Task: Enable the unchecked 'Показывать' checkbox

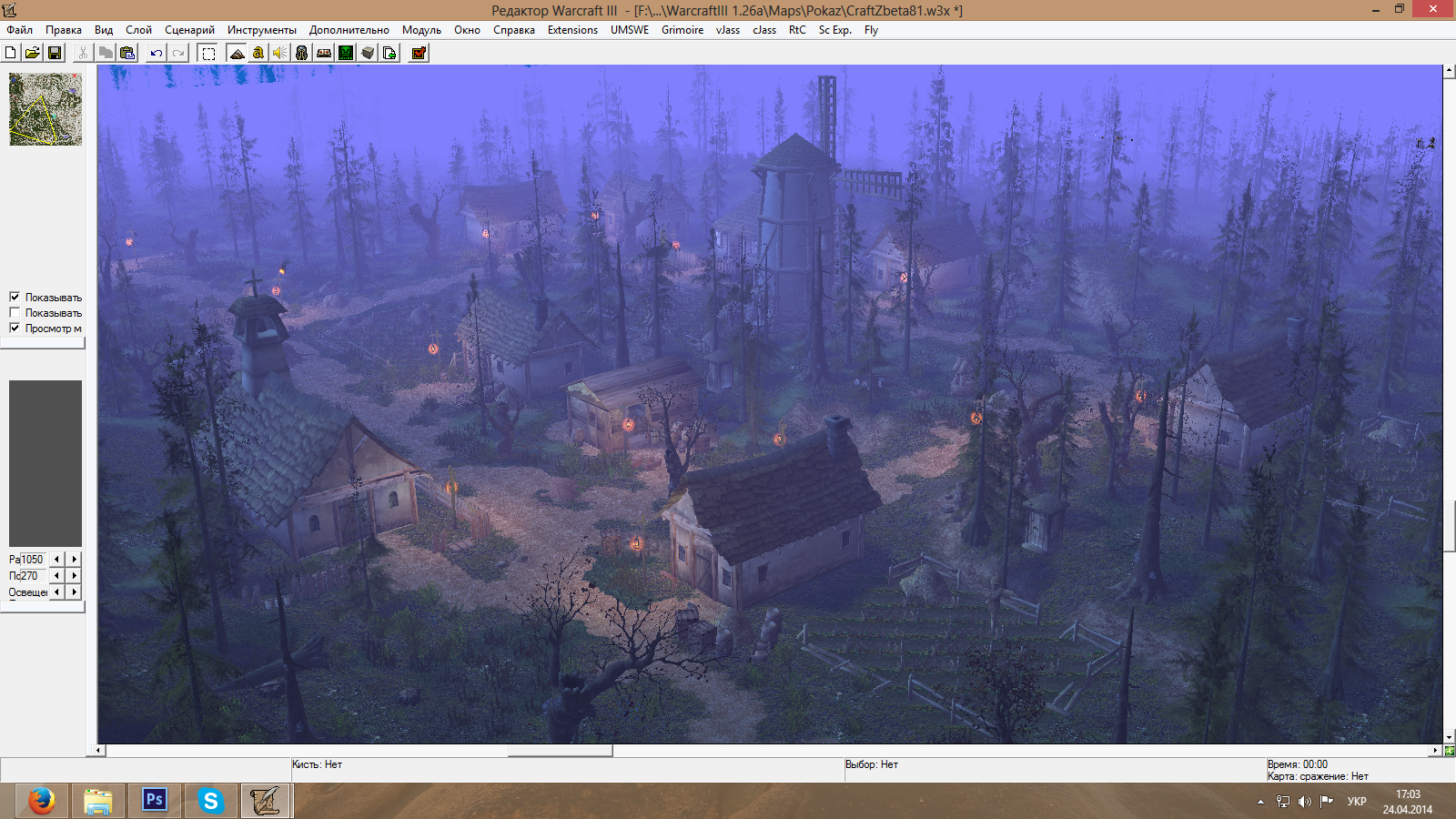Action: (x=15, y=312)
